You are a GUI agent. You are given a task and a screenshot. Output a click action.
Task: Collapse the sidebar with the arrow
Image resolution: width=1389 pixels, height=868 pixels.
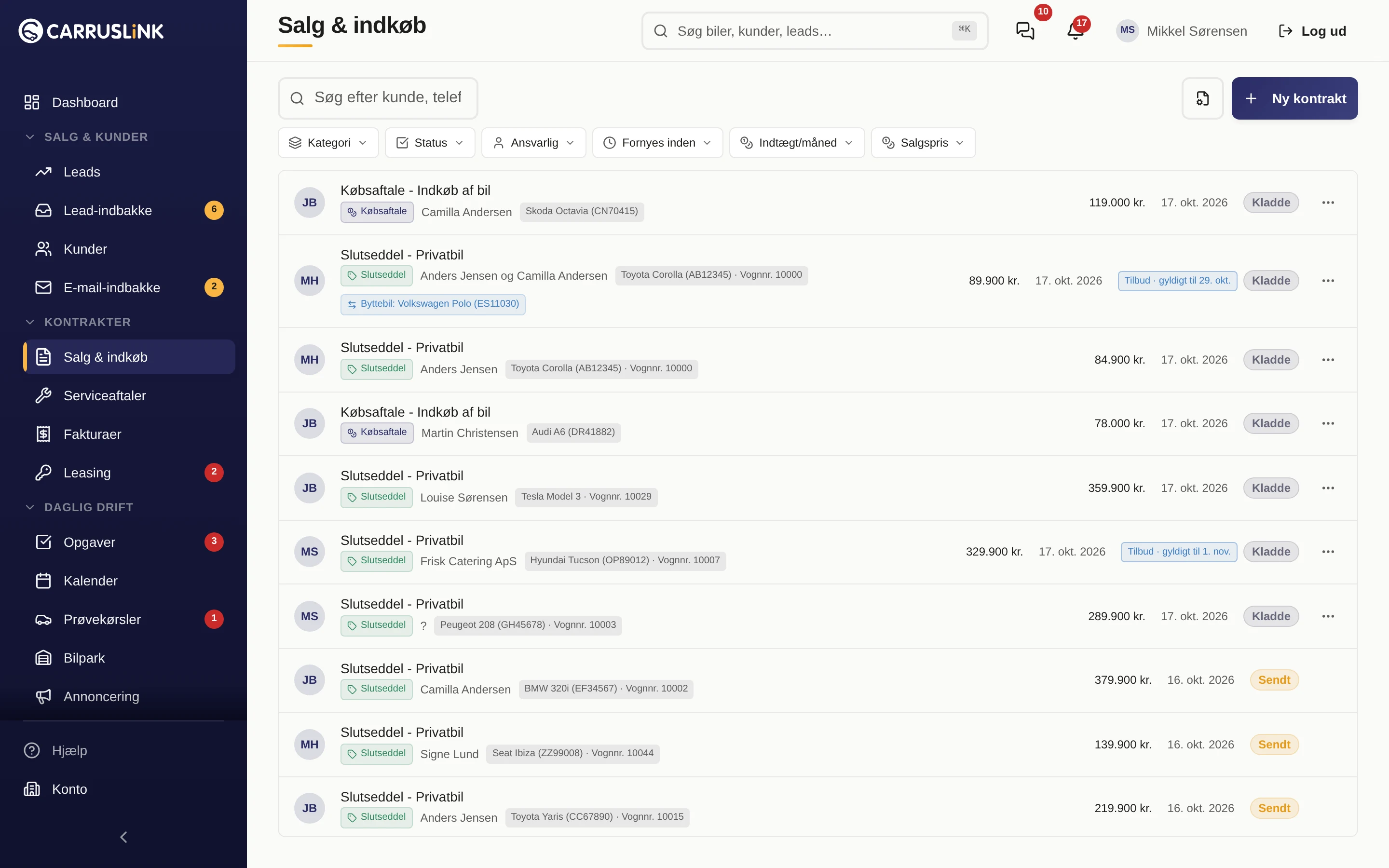123,837
